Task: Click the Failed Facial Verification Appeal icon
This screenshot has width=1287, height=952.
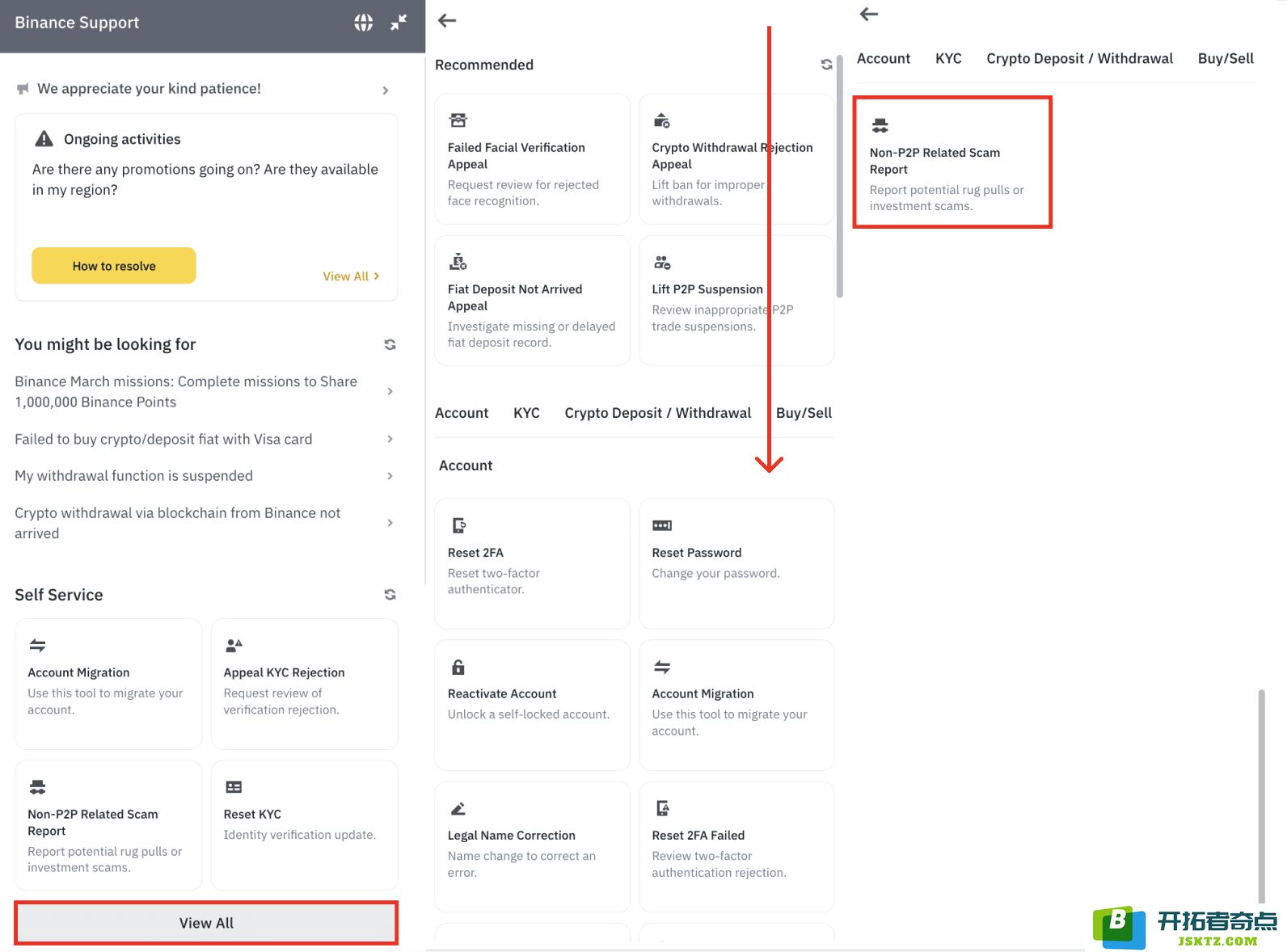Action: pos(458,120)
